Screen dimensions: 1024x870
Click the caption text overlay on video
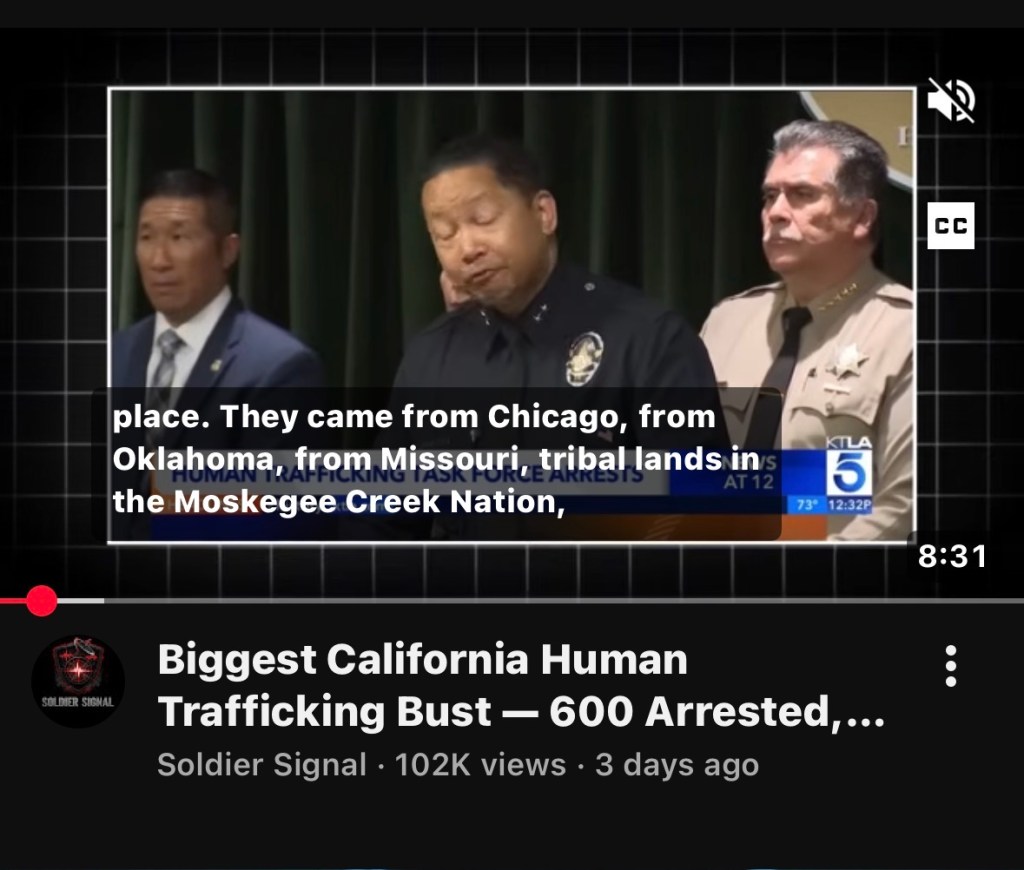436,460
